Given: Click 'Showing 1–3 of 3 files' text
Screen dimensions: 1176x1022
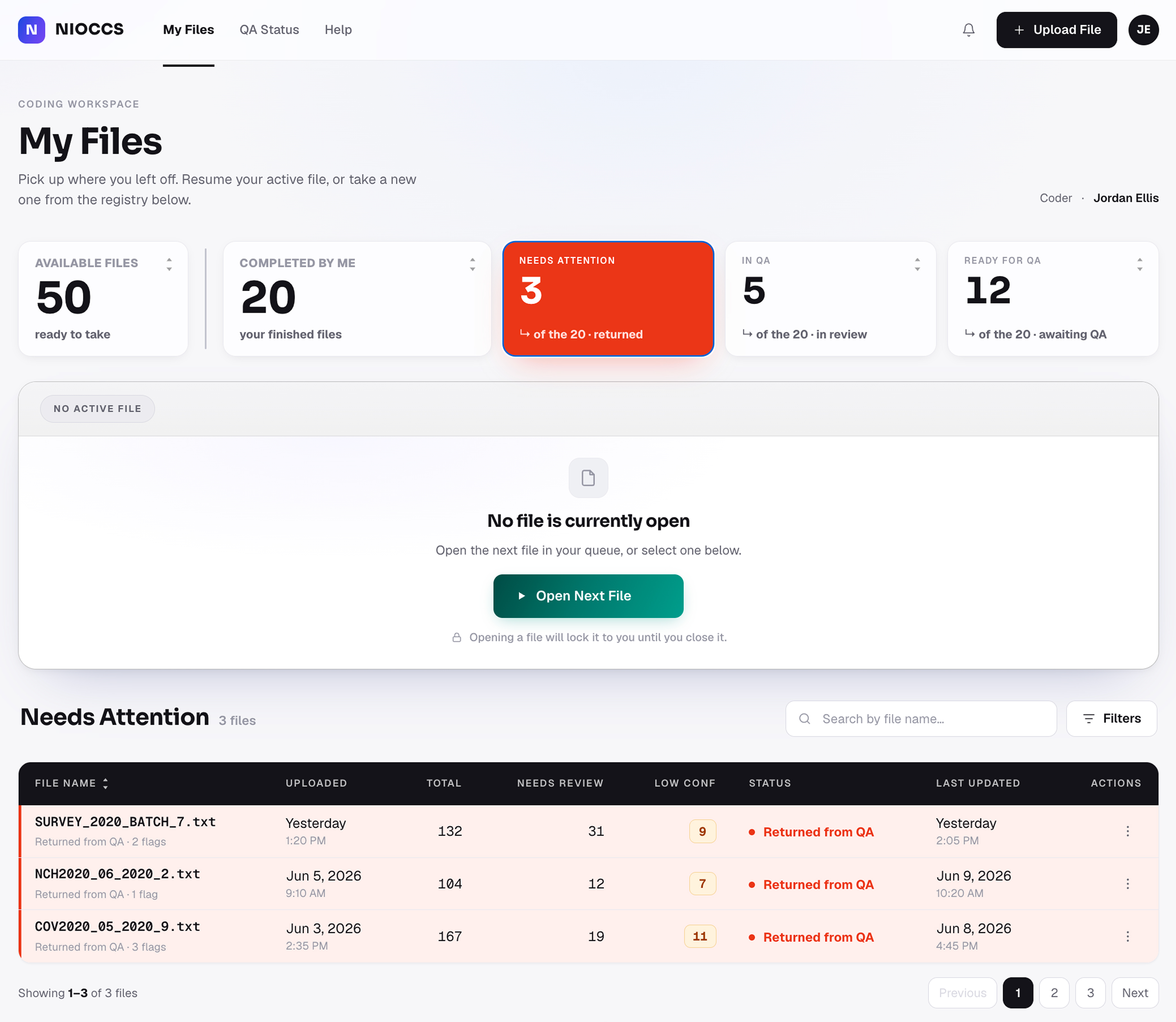Looking at the screenshot, I should pos(77,993).
